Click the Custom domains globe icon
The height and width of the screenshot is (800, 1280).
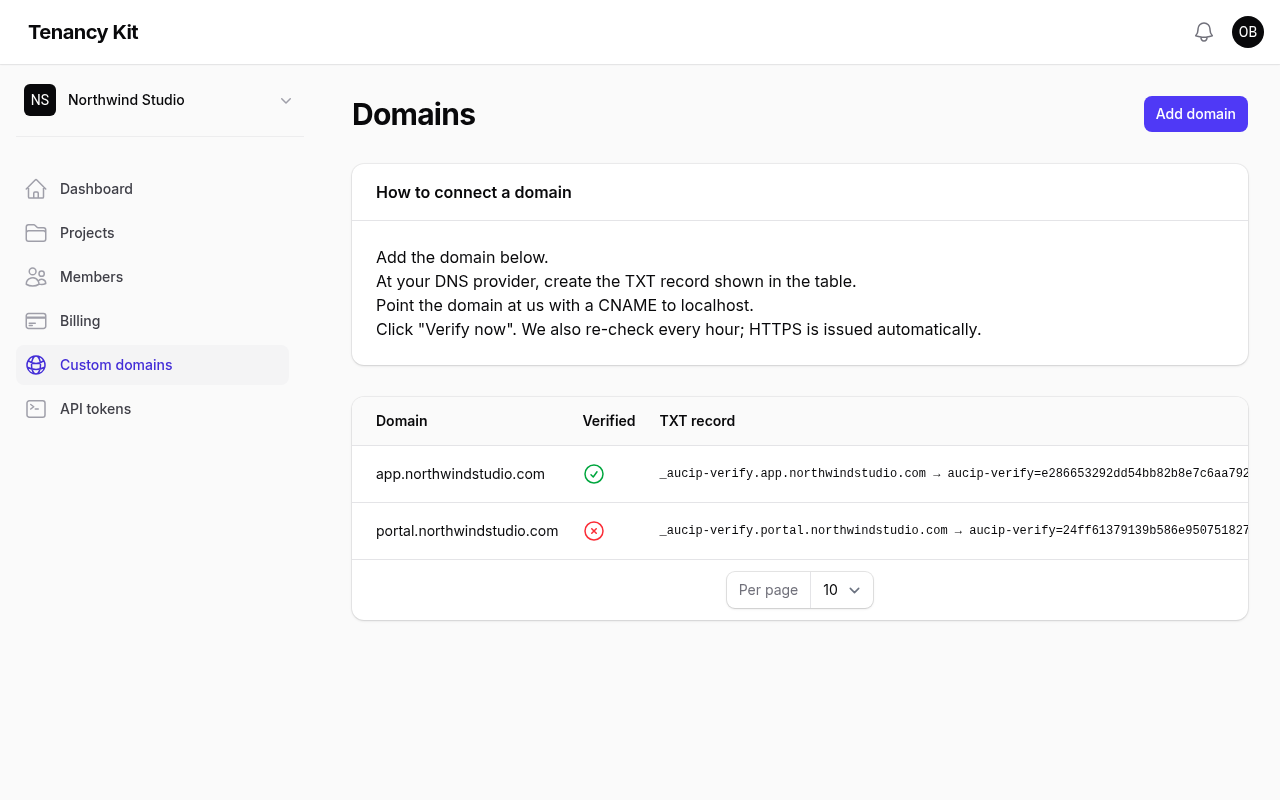[36, 365]
